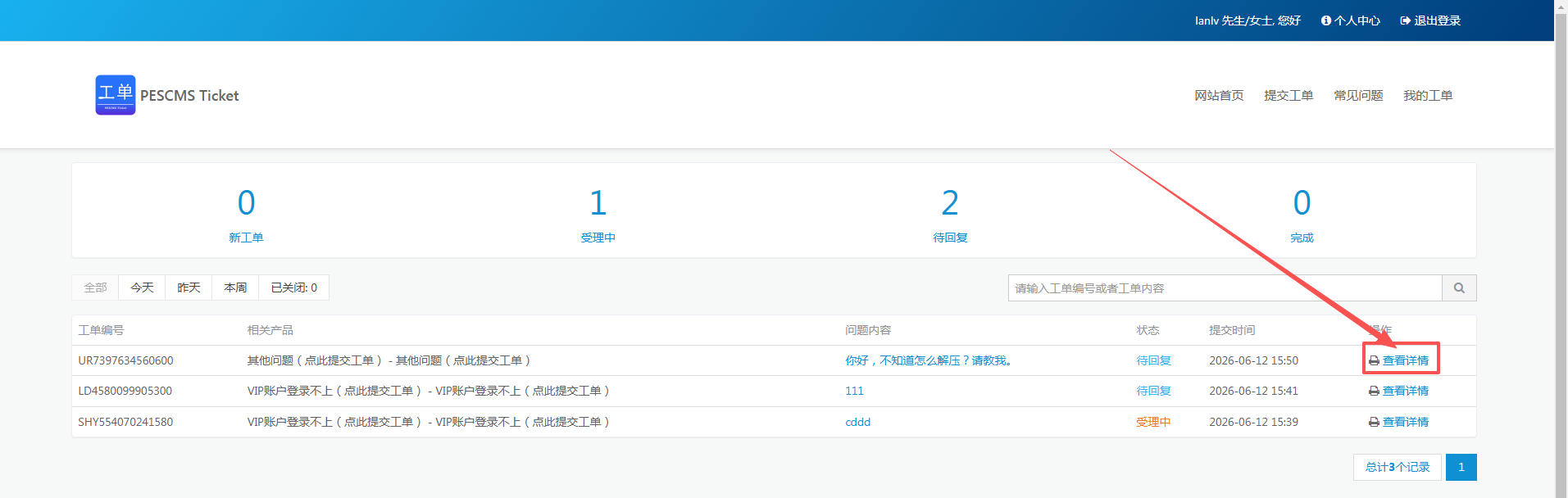Click 查看详情 for ticket SHY554070241580
The image size is (1568, 498).
click(x=1405, y=422)
